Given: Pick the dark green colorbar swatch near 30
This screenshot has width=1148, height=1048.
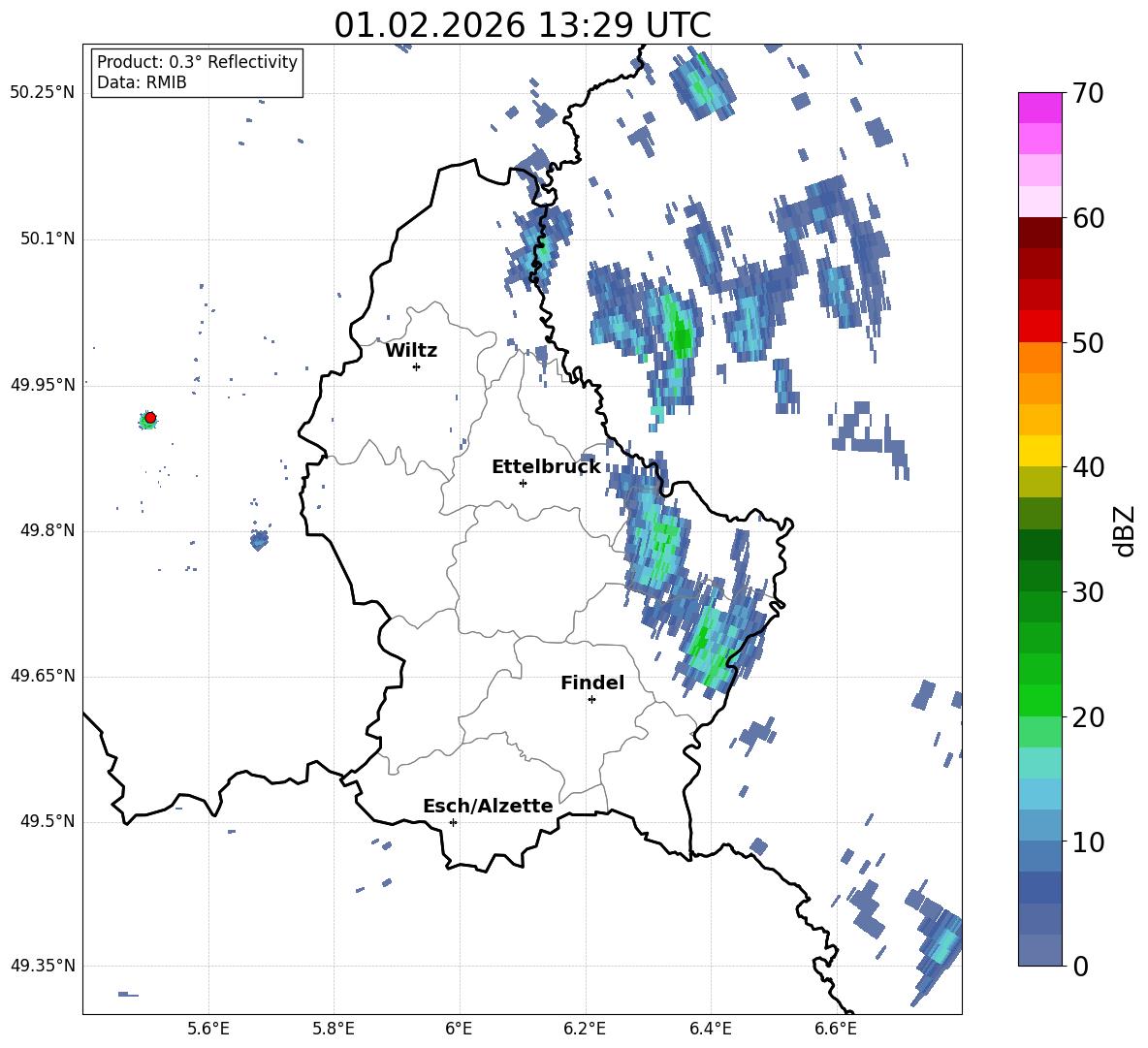Looking at the screenshot, I should 1040,575.
